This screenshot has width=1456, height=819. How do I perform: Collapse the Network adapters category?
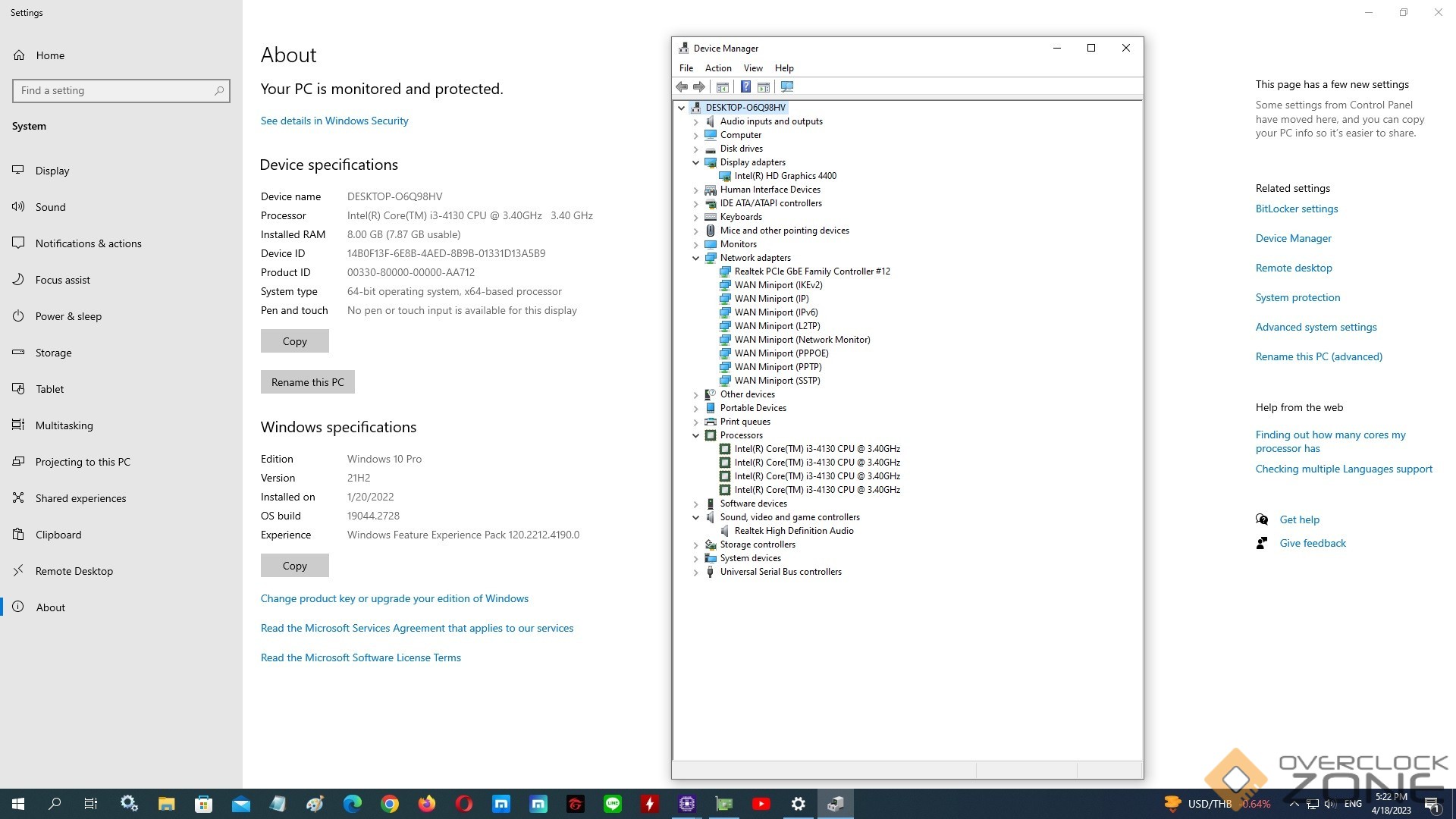pyautogui.click(x=695, y=258)
